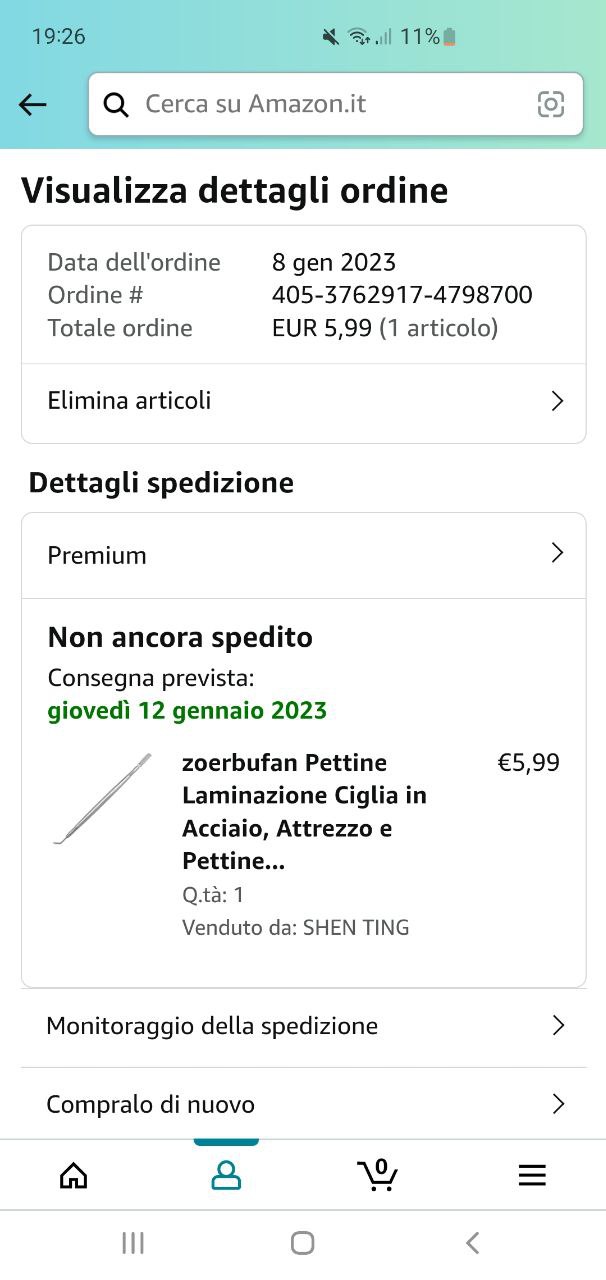The height and width of the screenshot is (1280, 606).
Task: Tap the Monitoraggio della spedizione text
Action: [x=212, y=1026]
